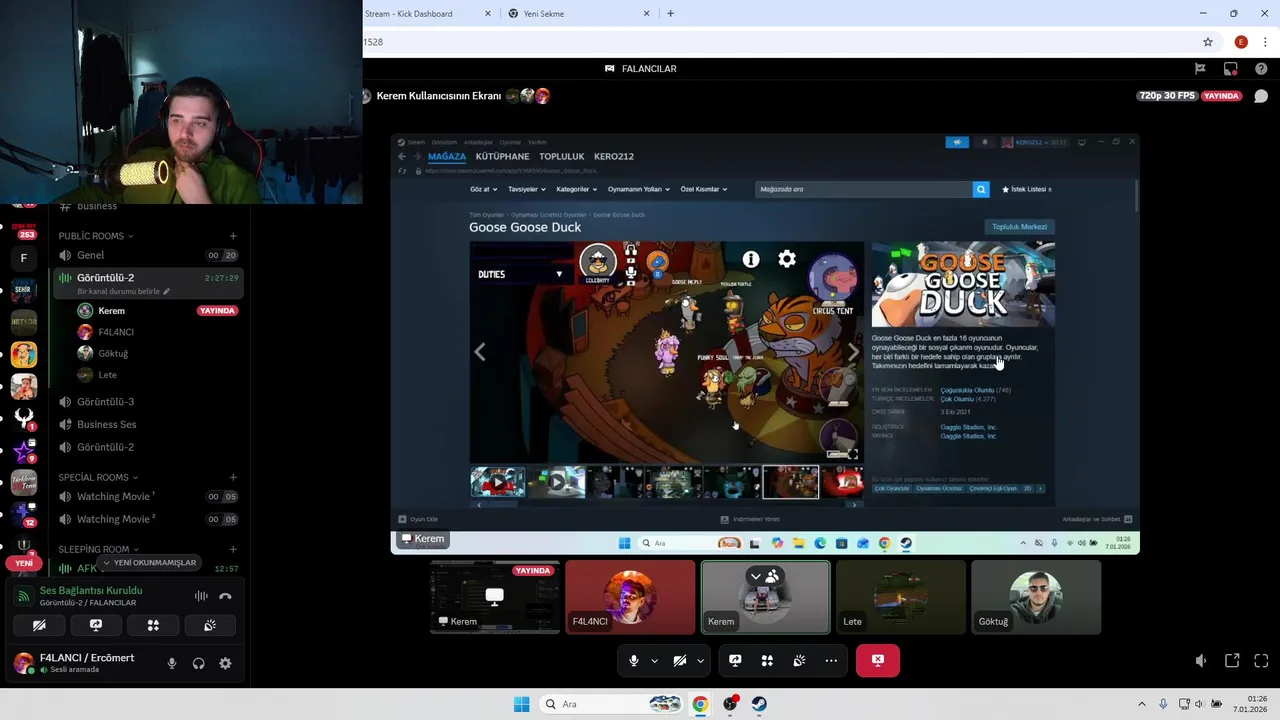Open the threads flag icon in header
The image size is (1280, 720).
(1200, 69)
